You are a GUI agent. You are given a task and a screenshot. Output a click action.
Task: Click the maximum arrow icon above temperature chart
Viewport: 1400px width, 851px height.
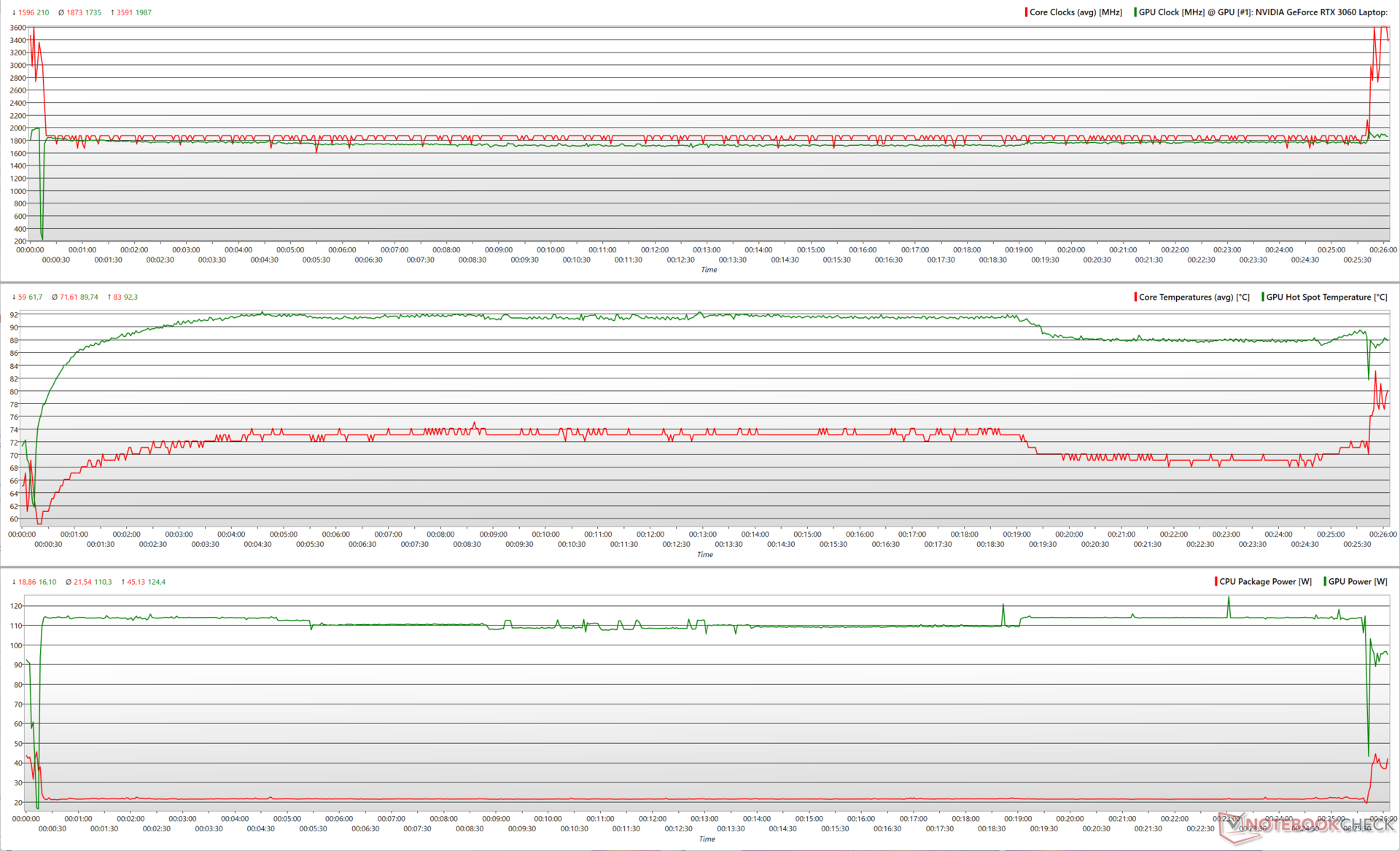click(109, 297)
